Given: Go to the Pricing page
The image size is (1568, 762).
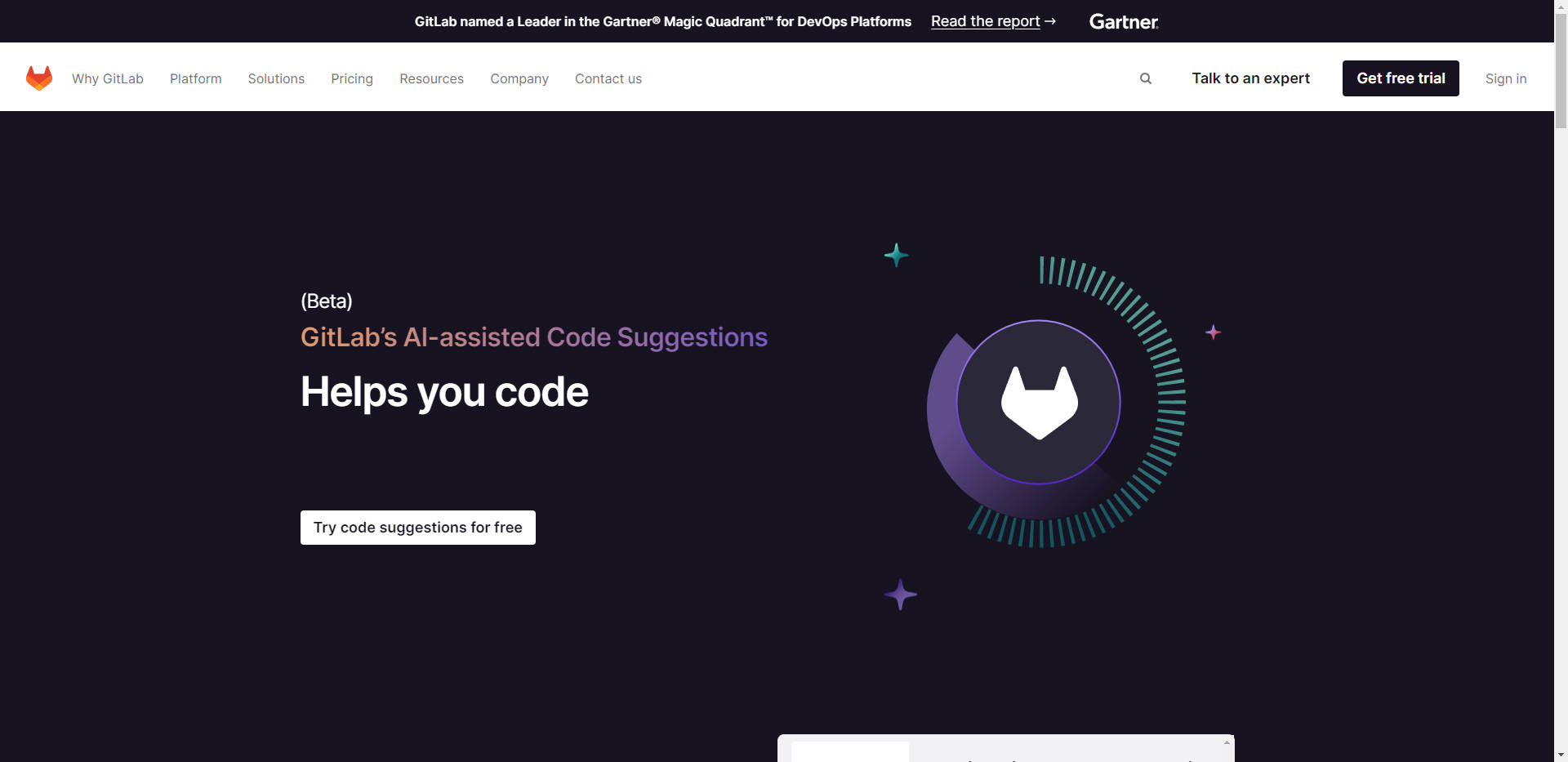Looking at the screenshot, I should [352, 78].
